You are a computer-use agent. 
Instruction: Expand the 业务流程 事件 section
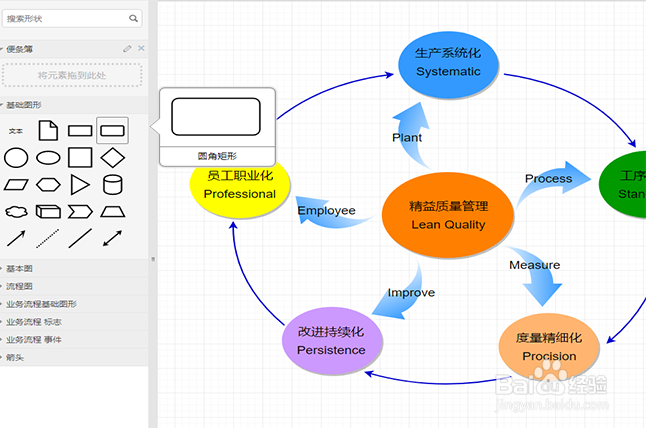(74, 339)
